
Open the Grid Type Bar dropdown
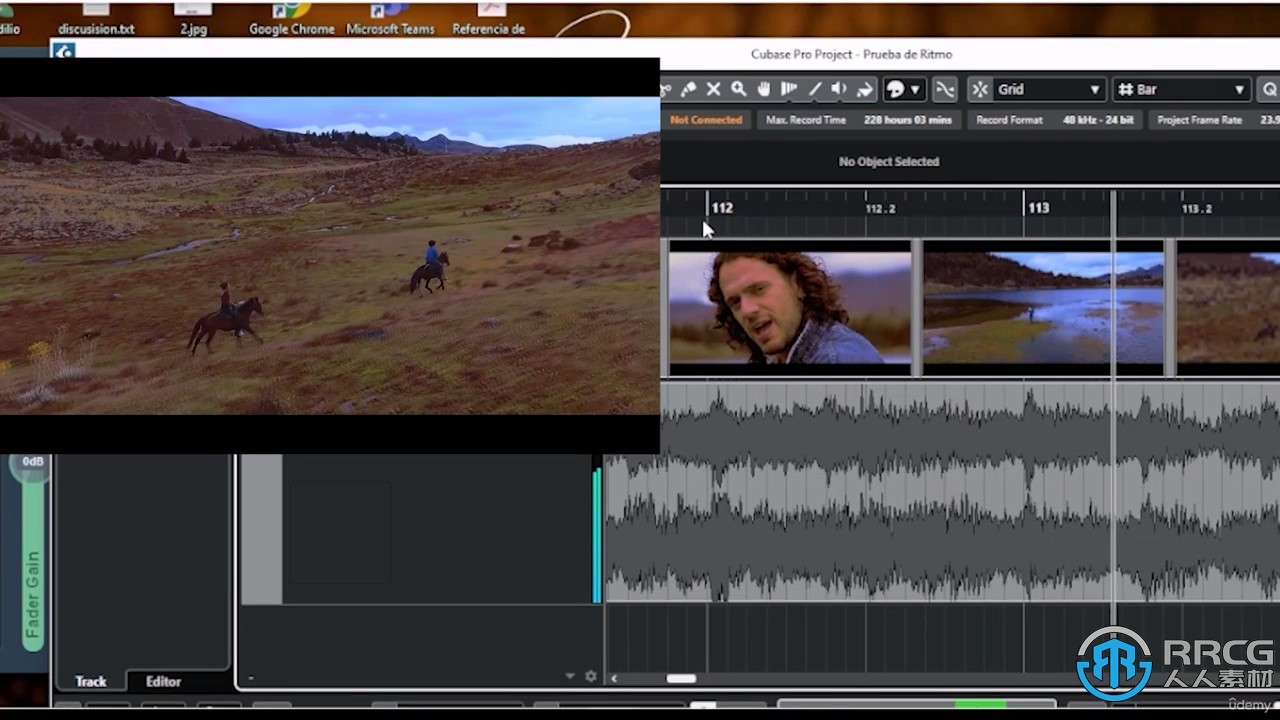1182,89
